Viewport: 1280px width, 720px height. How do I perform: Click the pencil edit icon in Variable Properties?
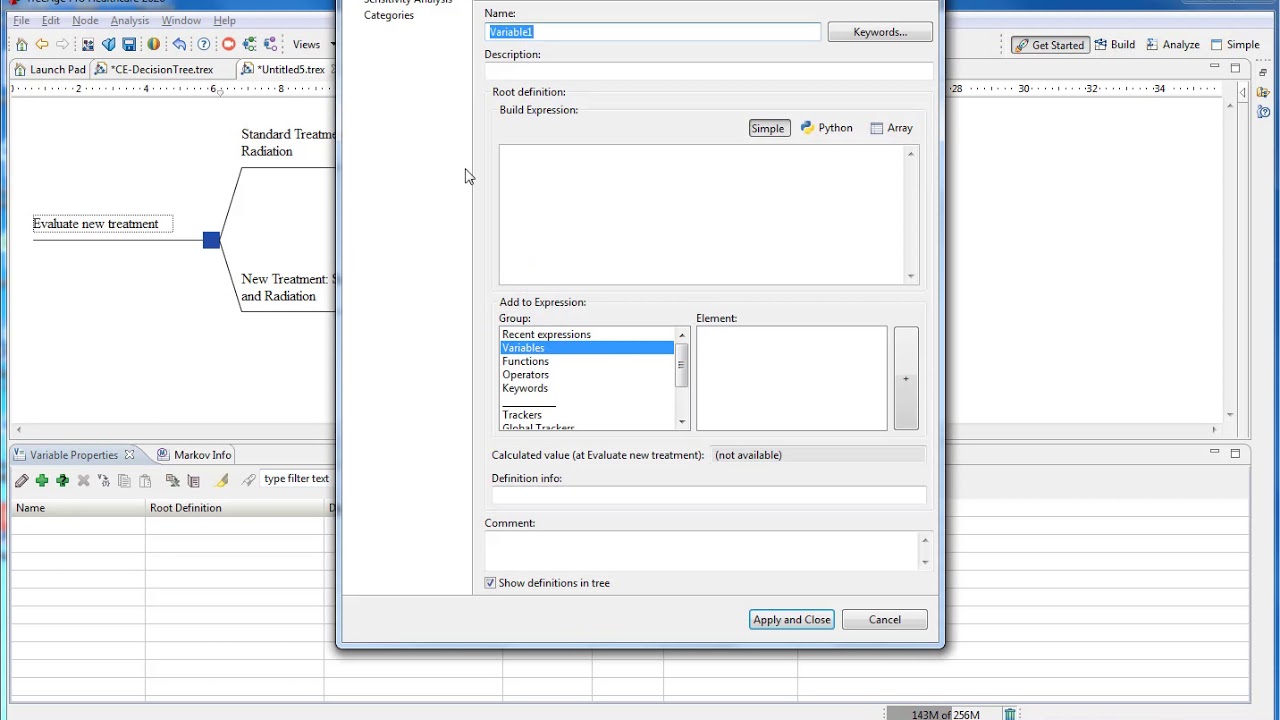point(21,481)
